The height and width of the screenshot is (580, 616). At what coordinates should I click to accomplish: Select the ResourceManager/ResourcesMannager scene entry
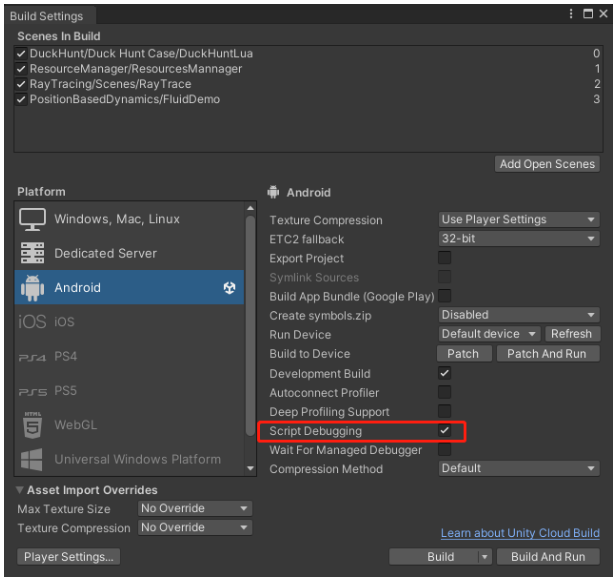[x=308, y=69]
